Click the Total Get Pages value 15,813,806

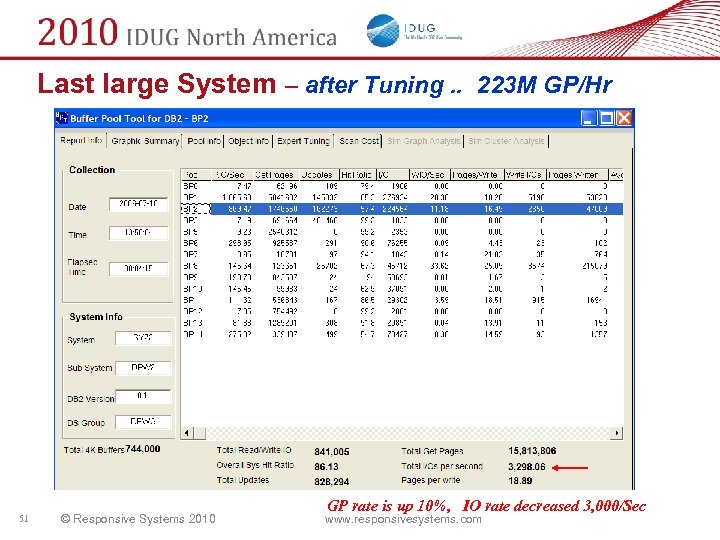tap(532, 451)
